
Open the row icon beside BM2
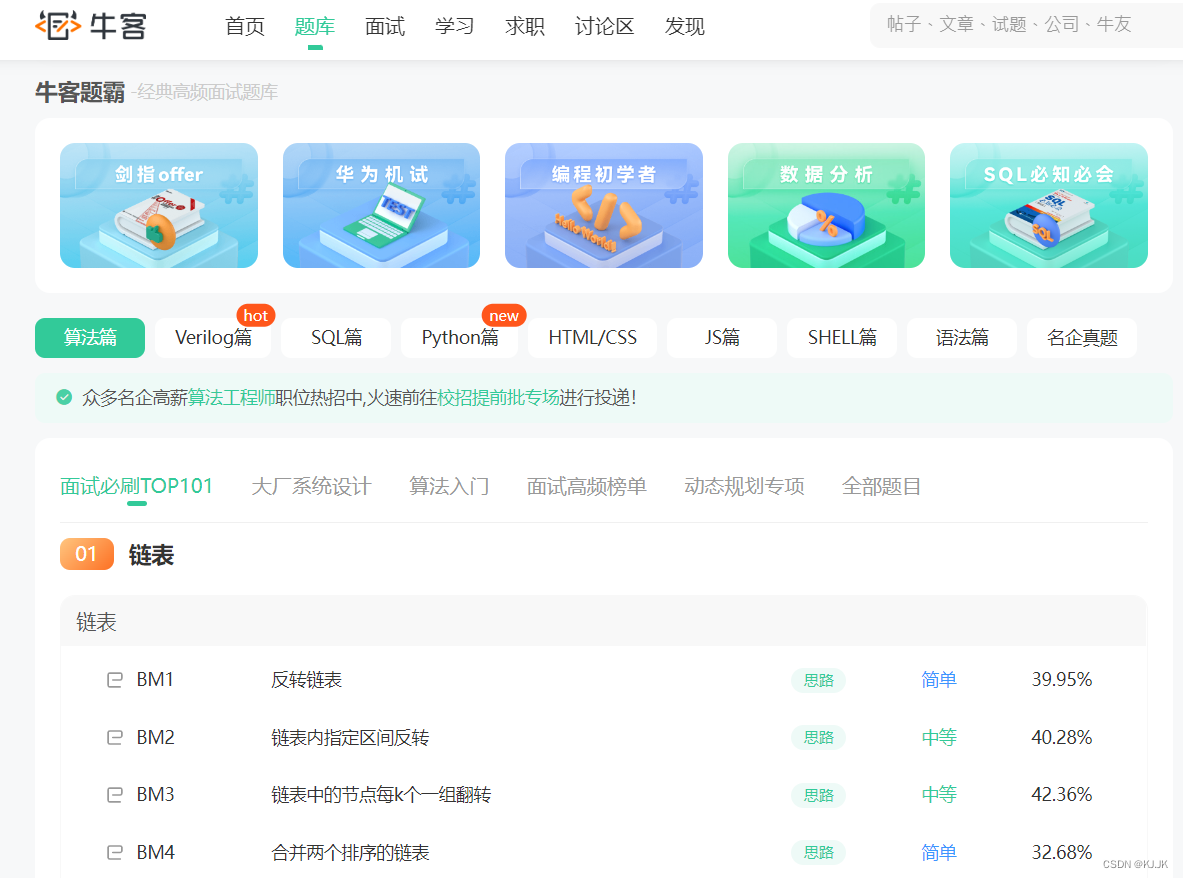tap(115, 737)
